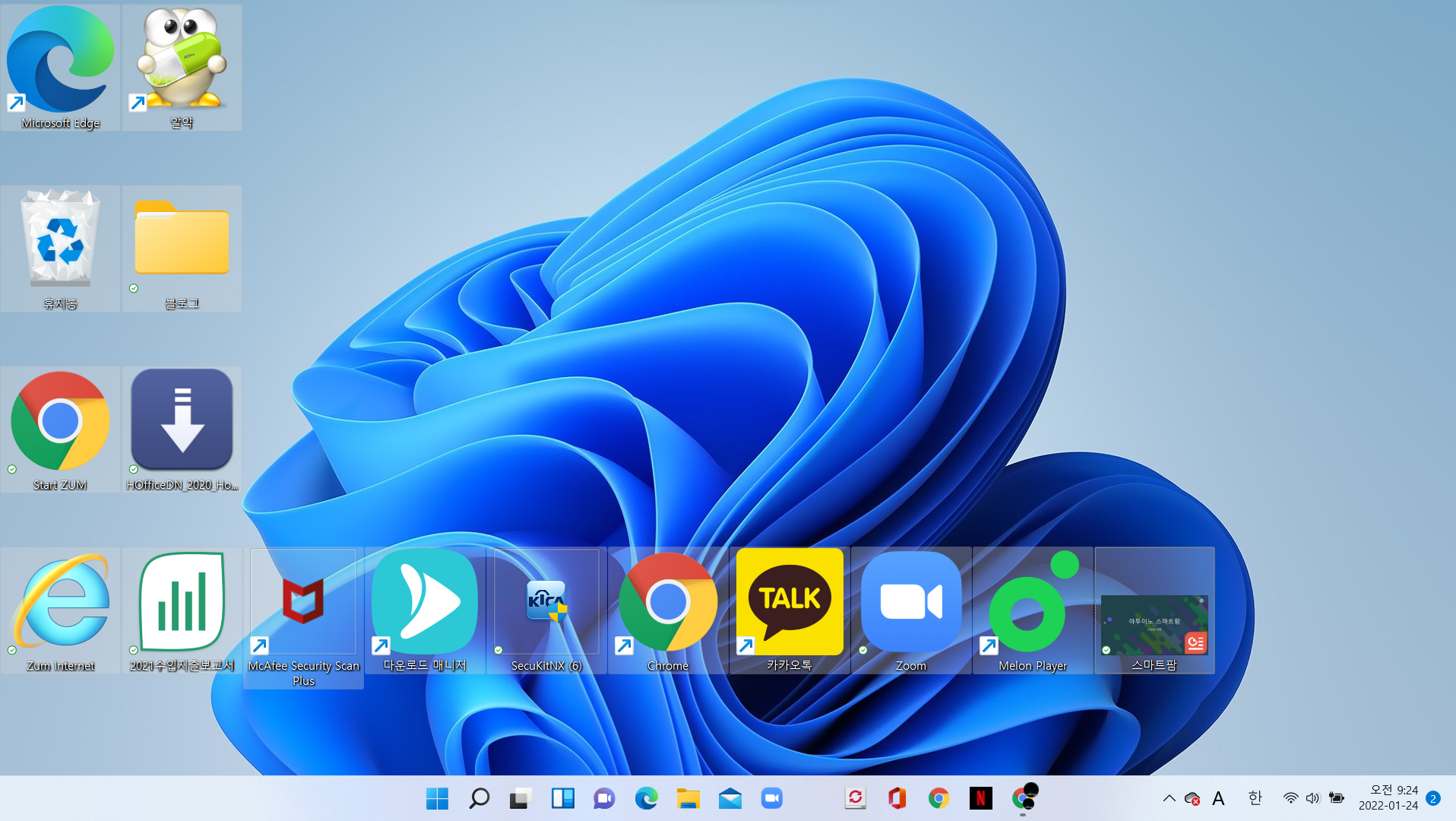Launch Chrome from the taskbar
Image resolution: width=1456 pixels, height=821 pixels.
point(938,798)
